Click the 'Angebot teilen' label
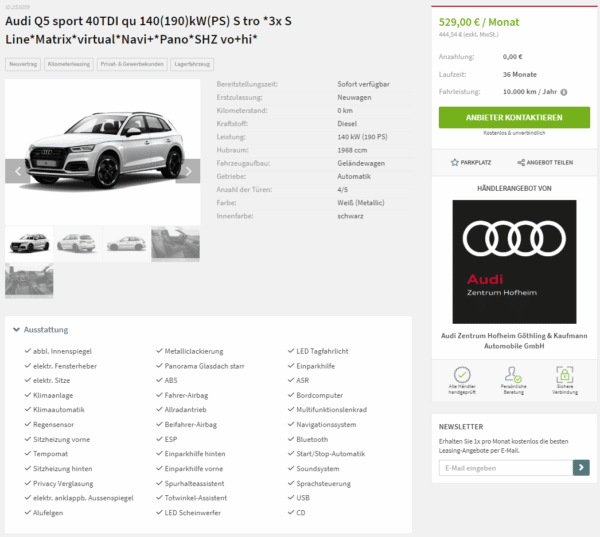 click(x=549, y=163)
